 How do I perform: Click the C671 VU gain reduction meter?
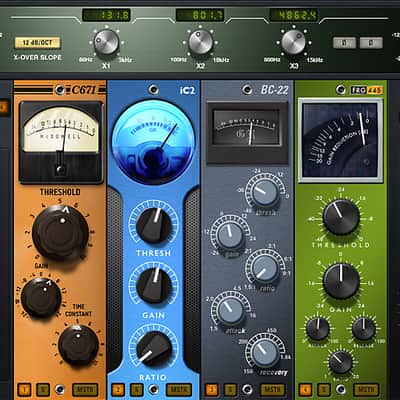[61, 141]
